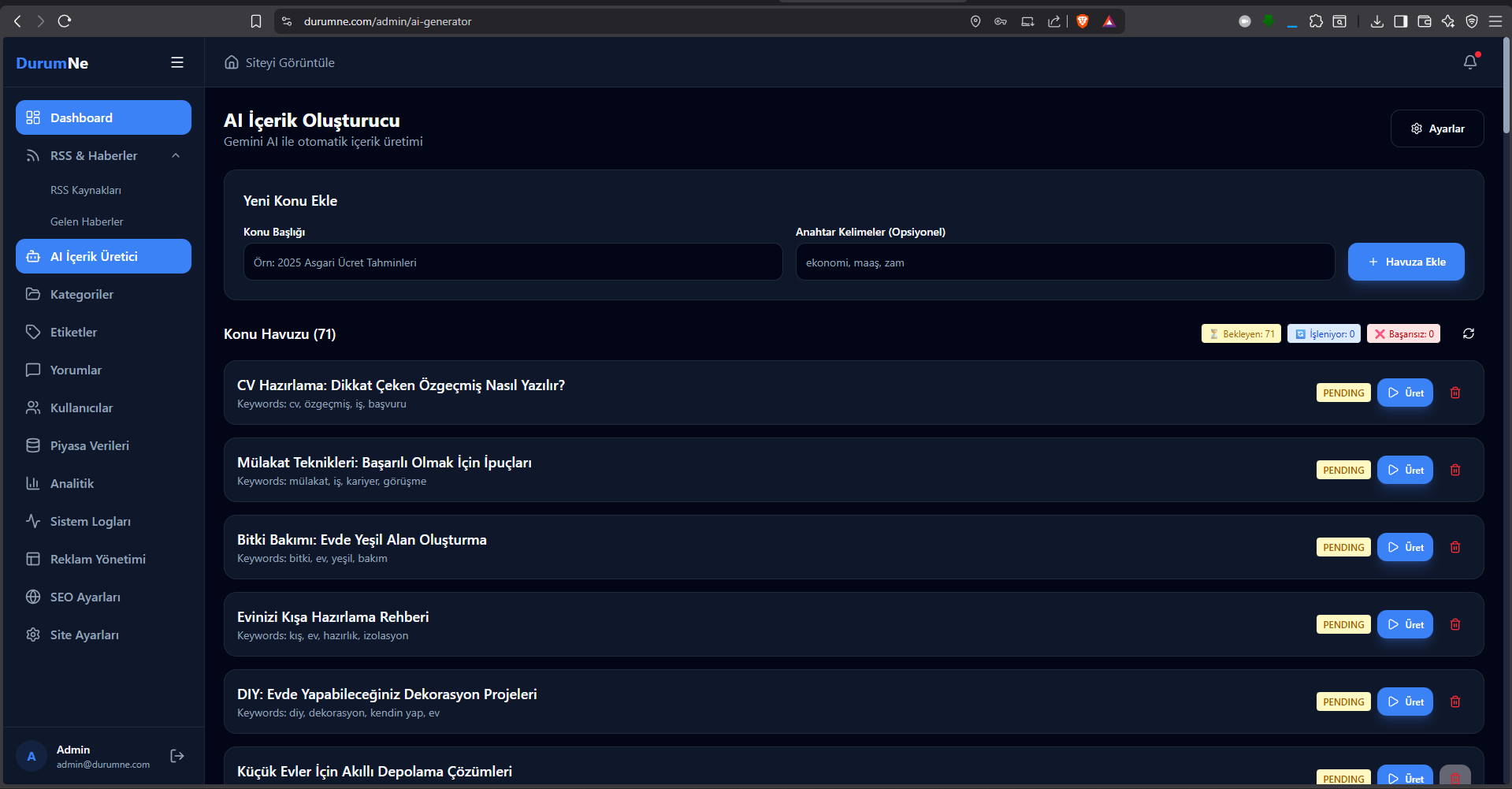Delete the CV Hazırlama topic
The width and height of the screenshot is (1512, 789).
[1455, 393]
